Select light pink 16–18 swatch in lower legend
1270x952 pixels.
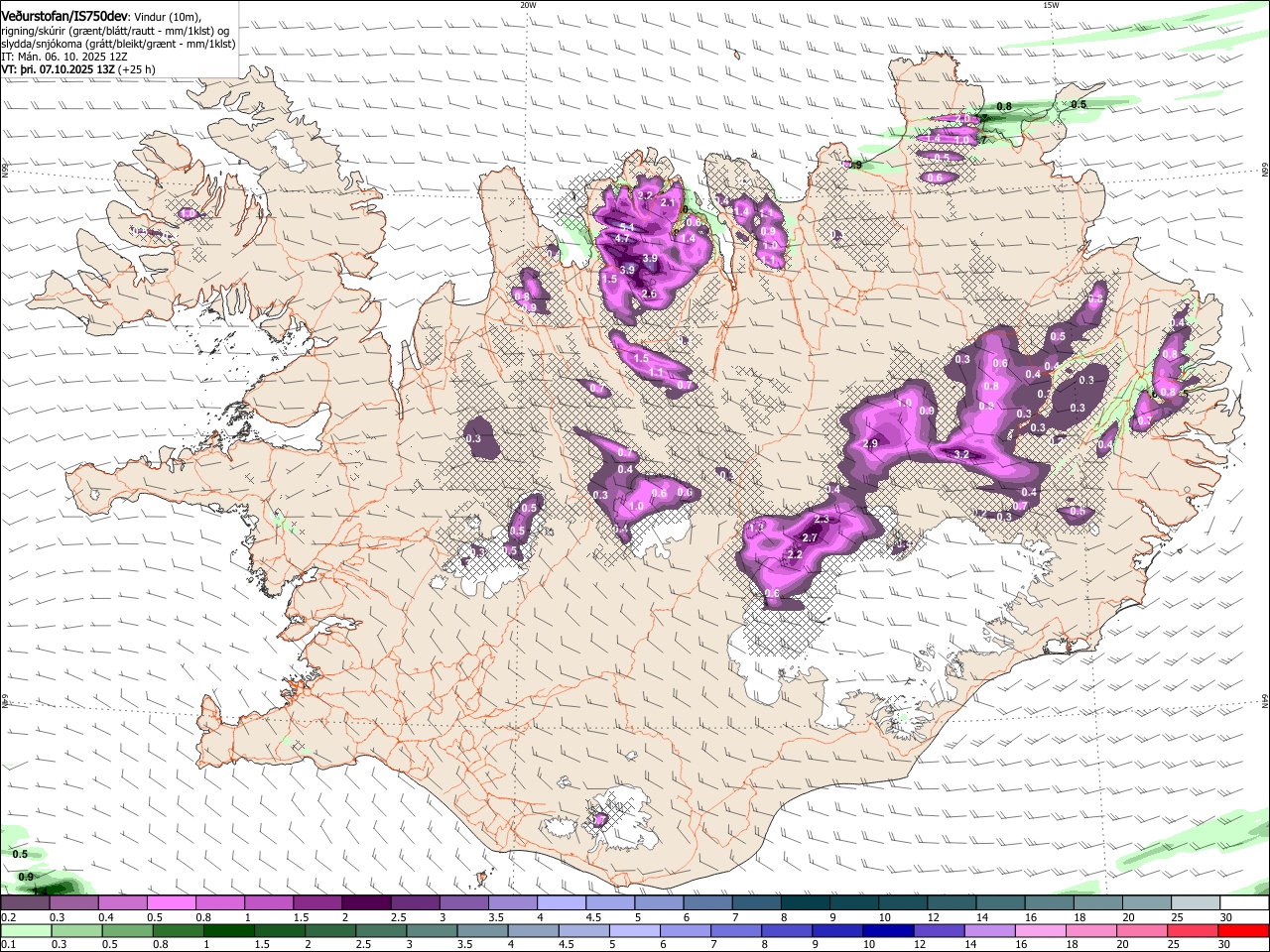(1041, 930)
